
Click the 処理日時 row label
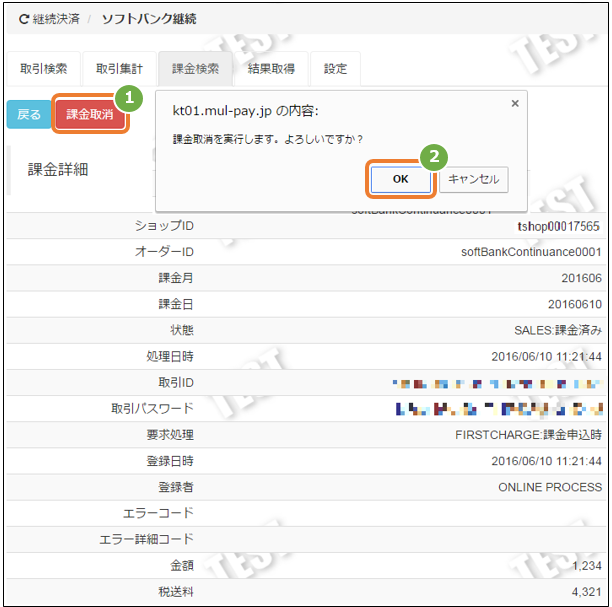pyautogui.click(x=170, y=356)
